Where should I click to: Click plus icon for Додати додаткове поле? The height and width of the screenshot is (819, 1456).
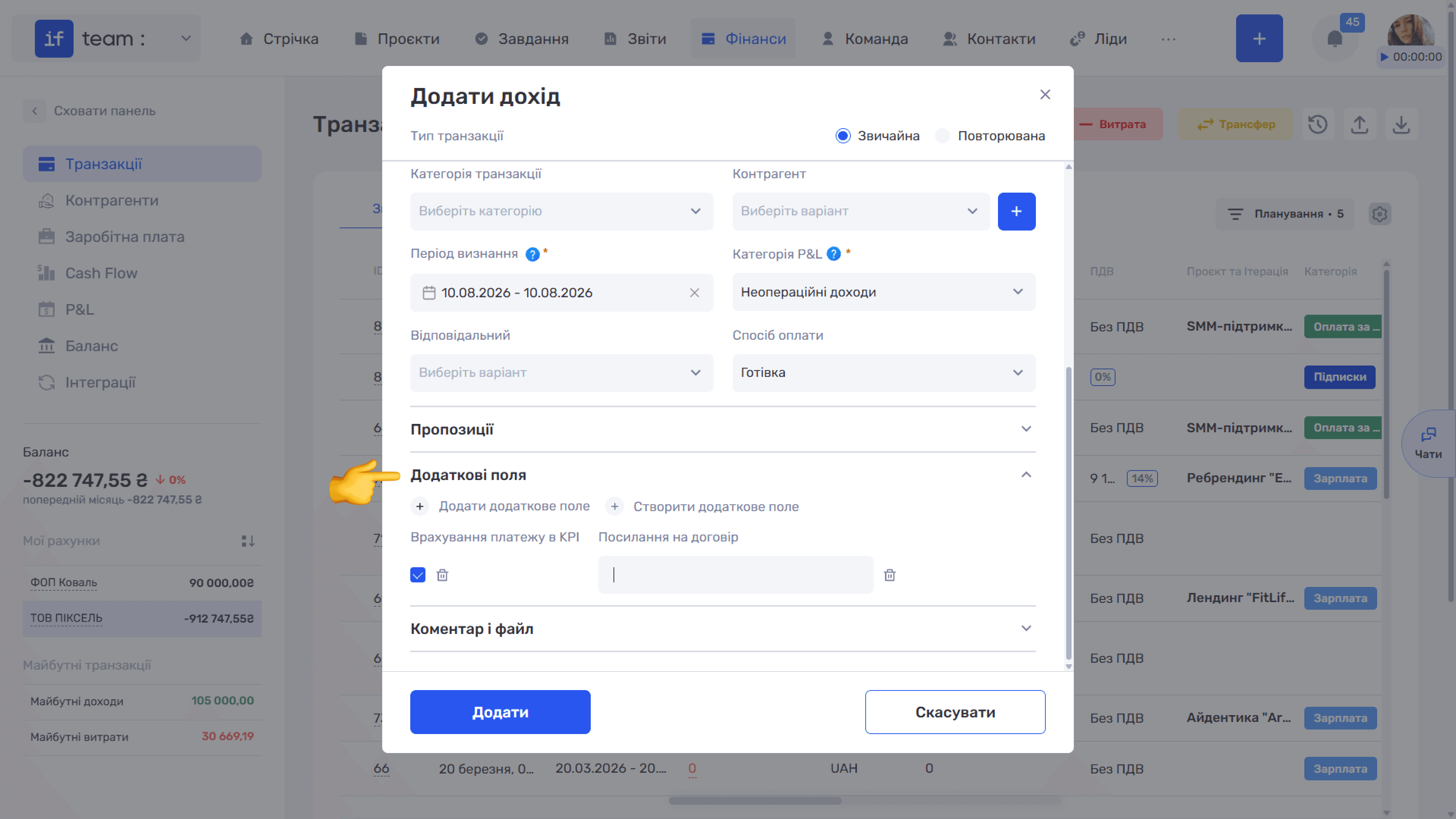tap(420, 507)
